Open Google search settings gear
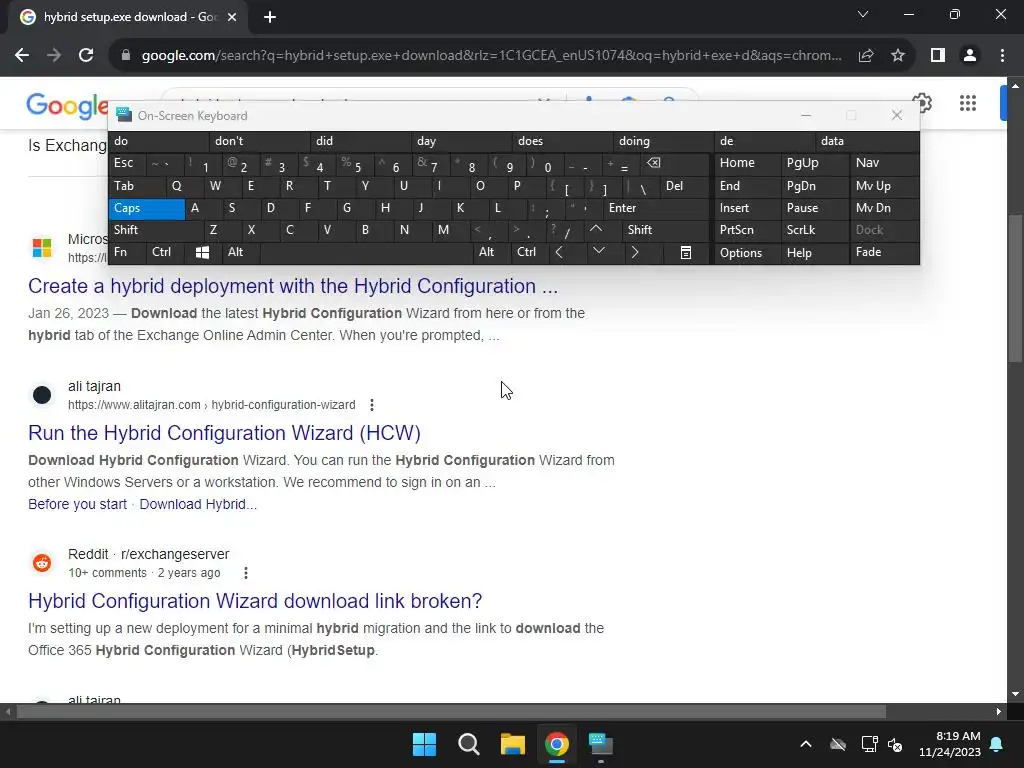Viewport: 1024px width, 768px height. point(923,103)
